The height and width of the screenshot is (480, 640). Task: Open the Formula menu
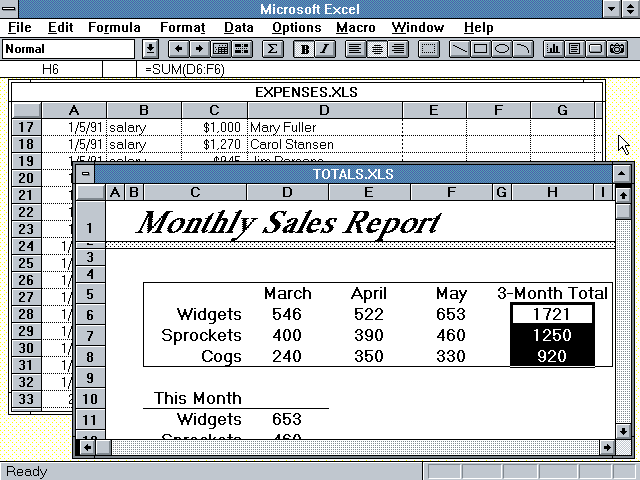pos(114,28)
